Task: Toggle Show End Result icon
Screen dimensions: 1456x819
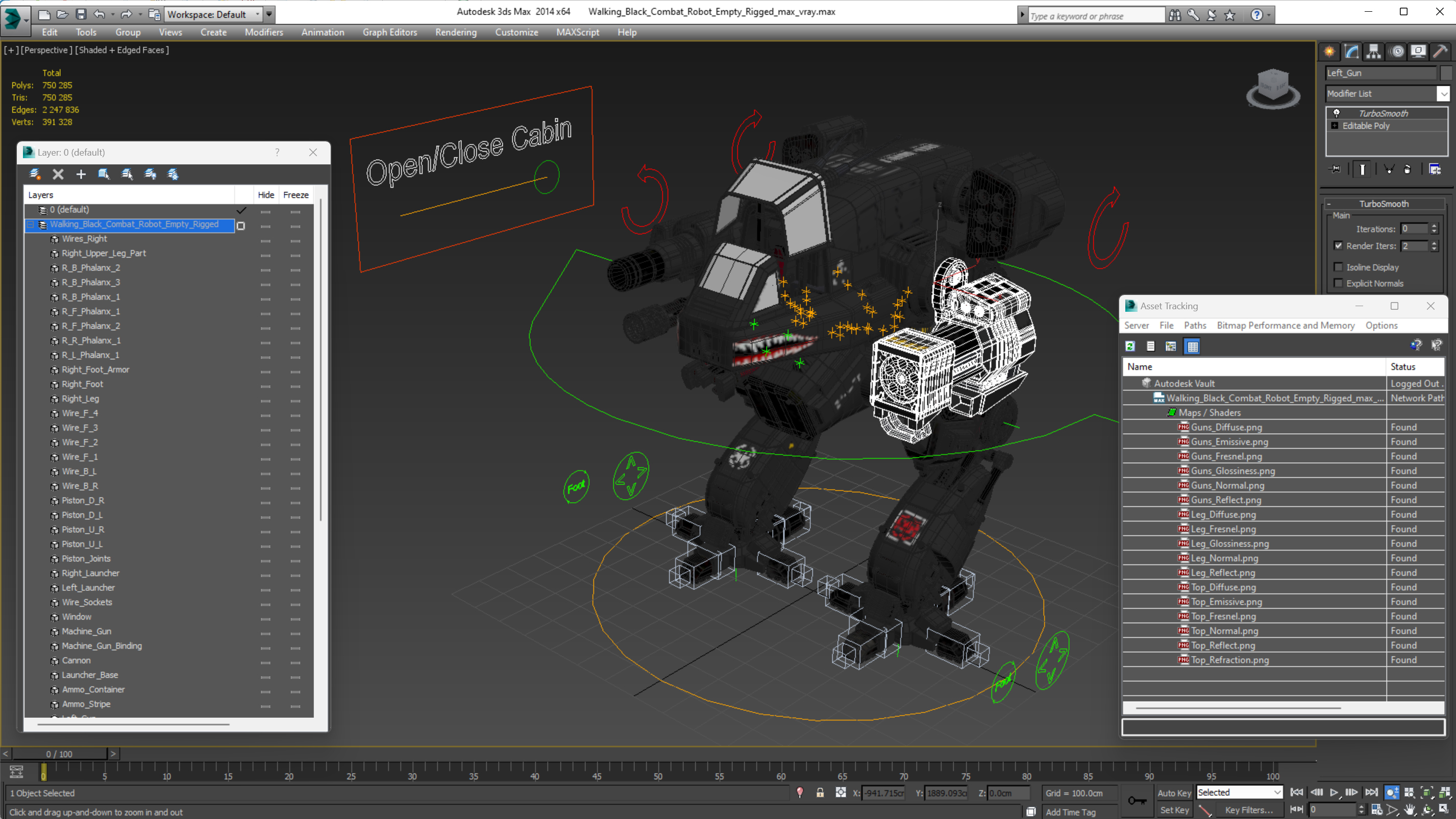Action: [1362, 169]
